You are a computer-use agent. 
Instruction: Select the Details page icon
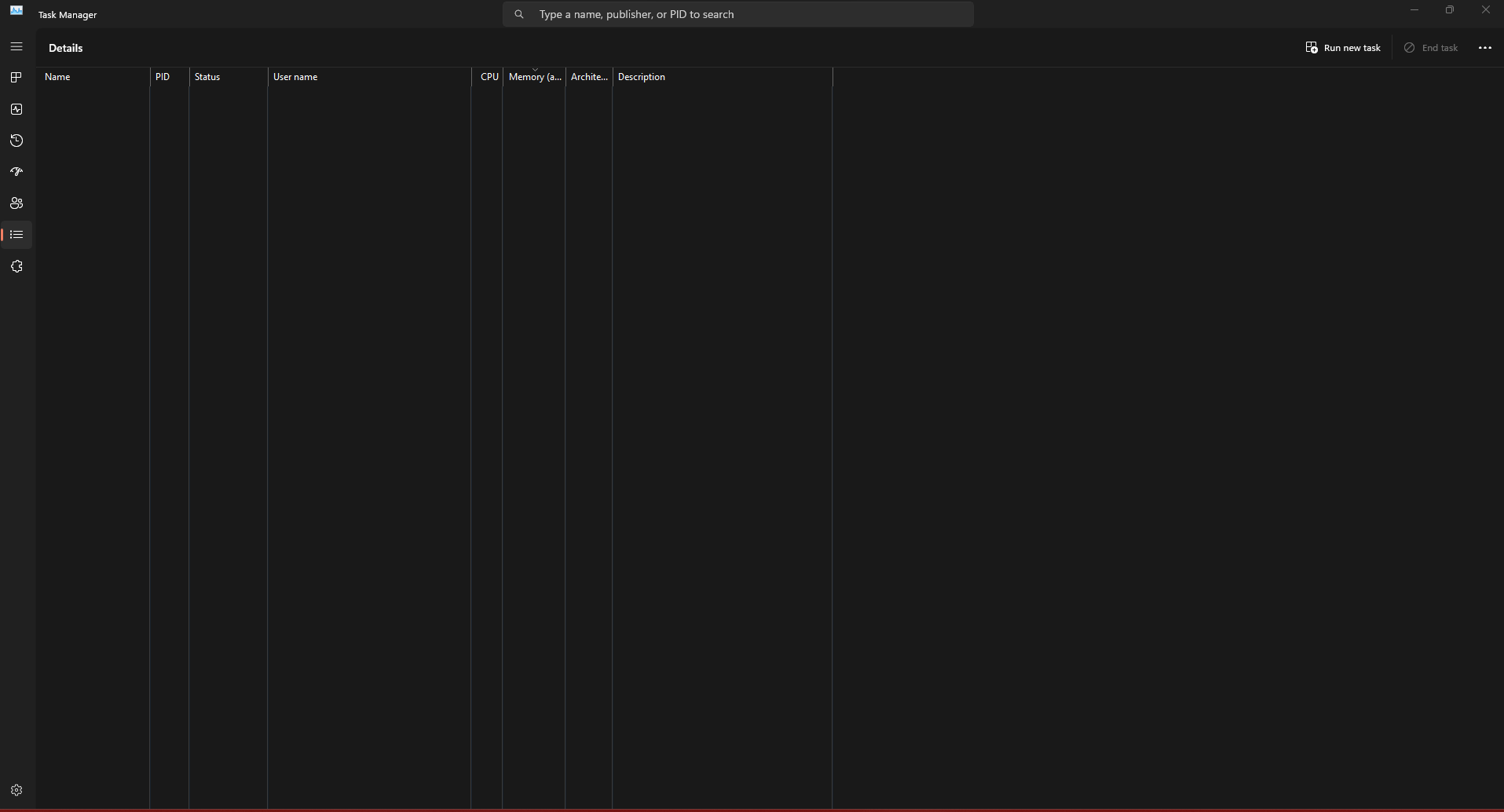point(16,235)
